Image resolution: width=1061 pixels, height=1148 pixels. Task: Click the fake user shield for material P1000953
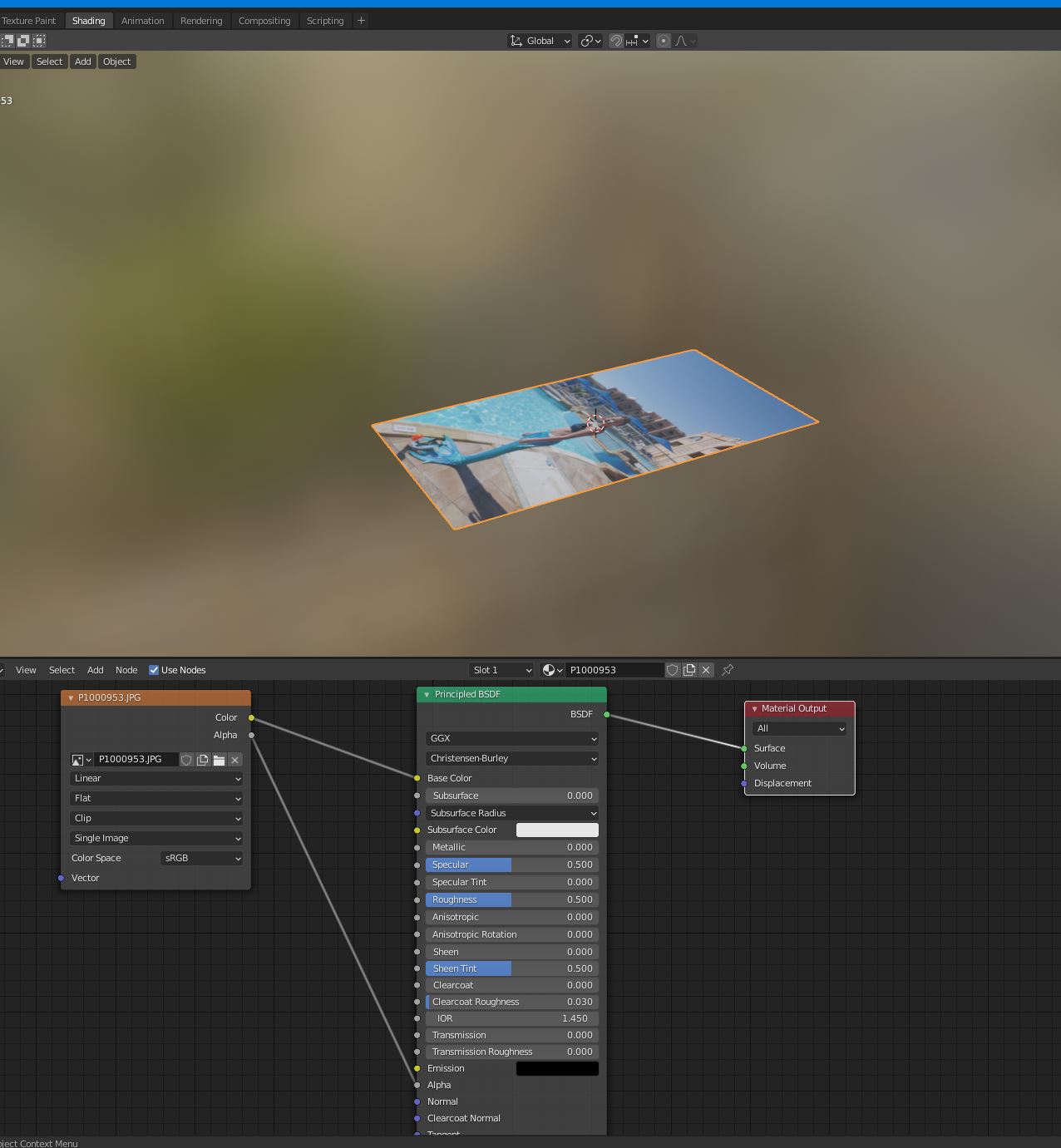click(x=673, y=670)
